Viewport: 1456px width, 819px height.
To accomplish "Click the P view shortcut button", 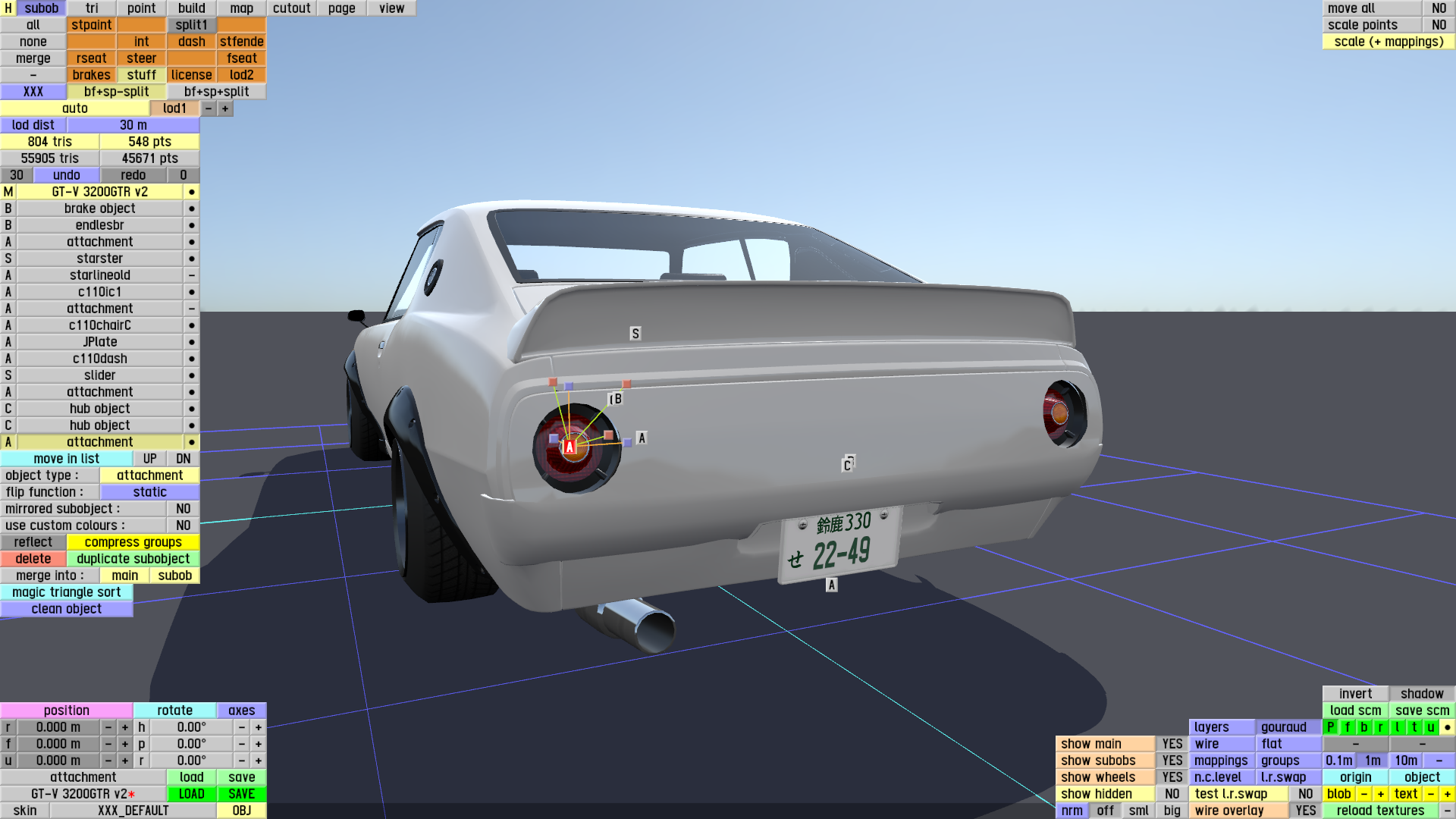I will [x=1330, y=726].
